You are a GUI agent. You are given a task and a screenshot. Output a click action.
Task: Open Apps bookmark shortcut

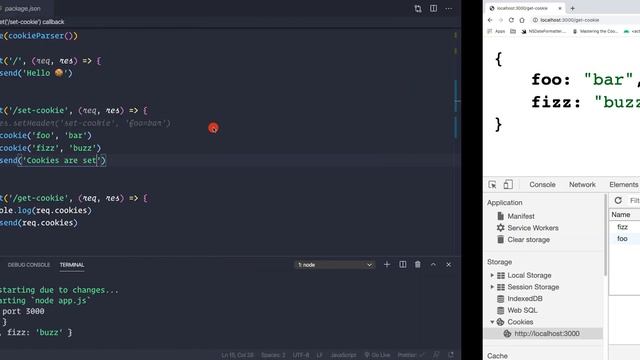click(x=496, y=31)
